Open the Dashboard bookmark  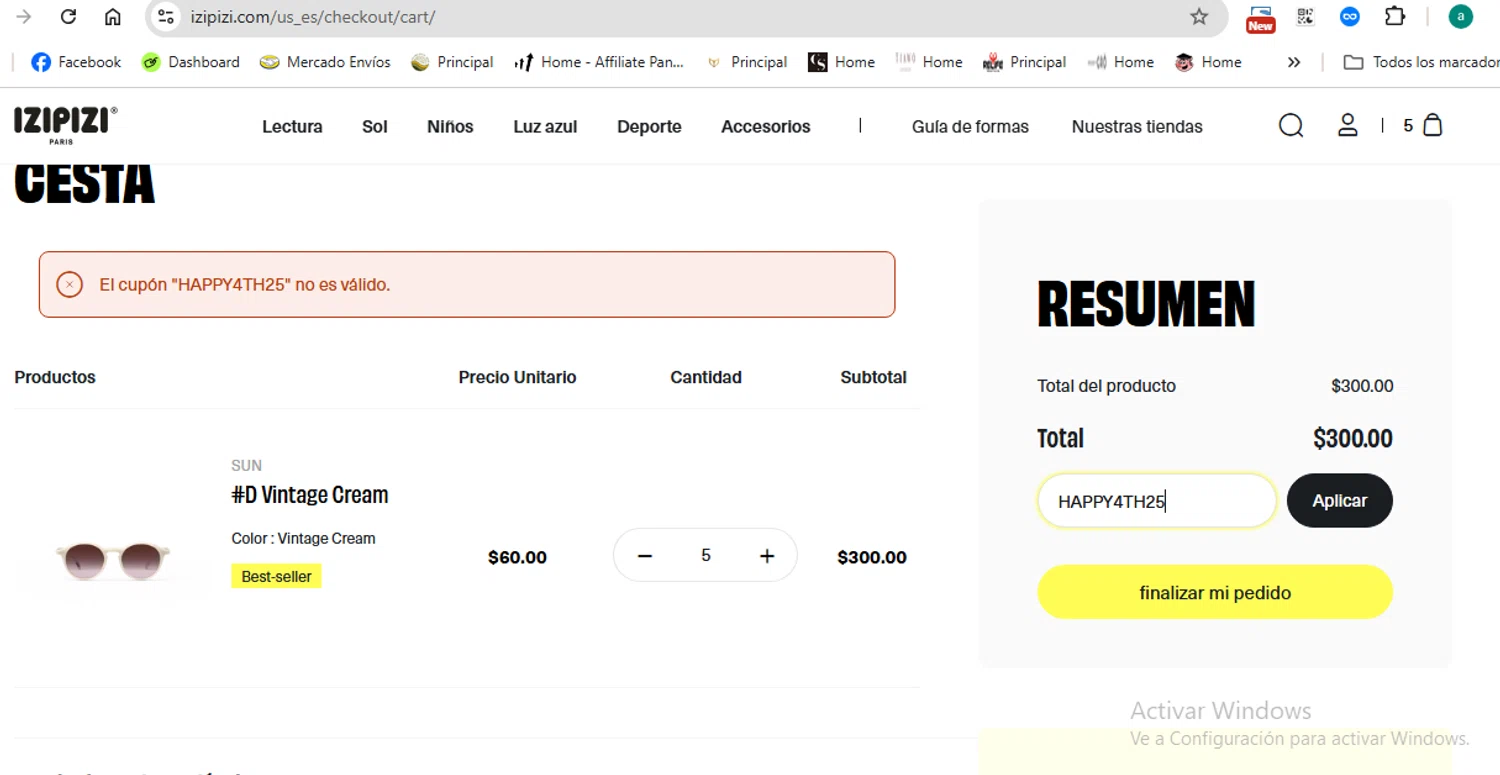tap(191, 62)
